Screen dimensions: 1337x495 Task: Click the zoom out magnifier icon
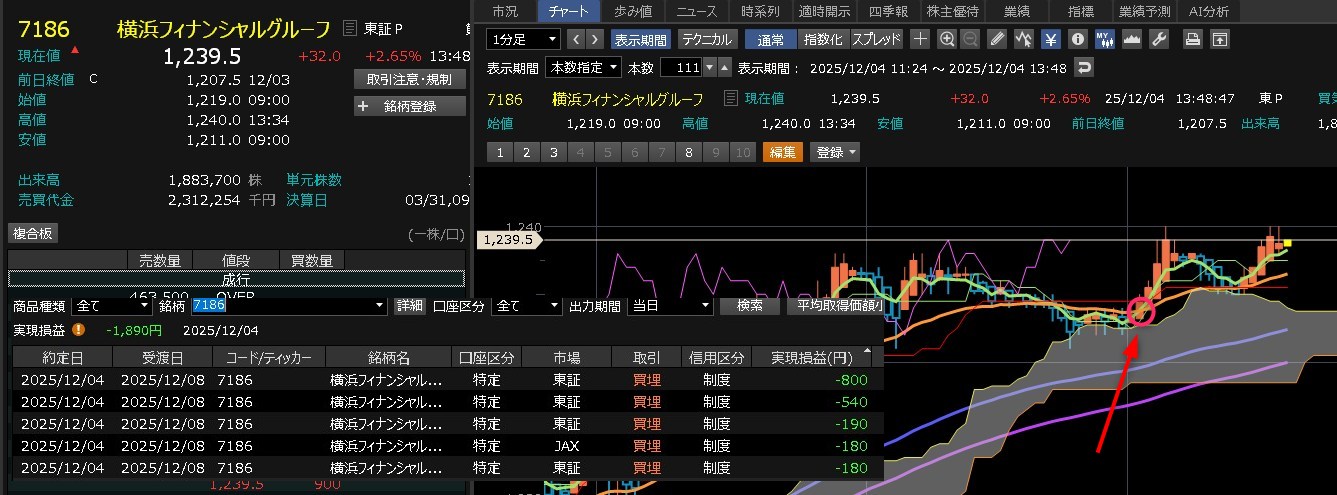pos(970,39)
